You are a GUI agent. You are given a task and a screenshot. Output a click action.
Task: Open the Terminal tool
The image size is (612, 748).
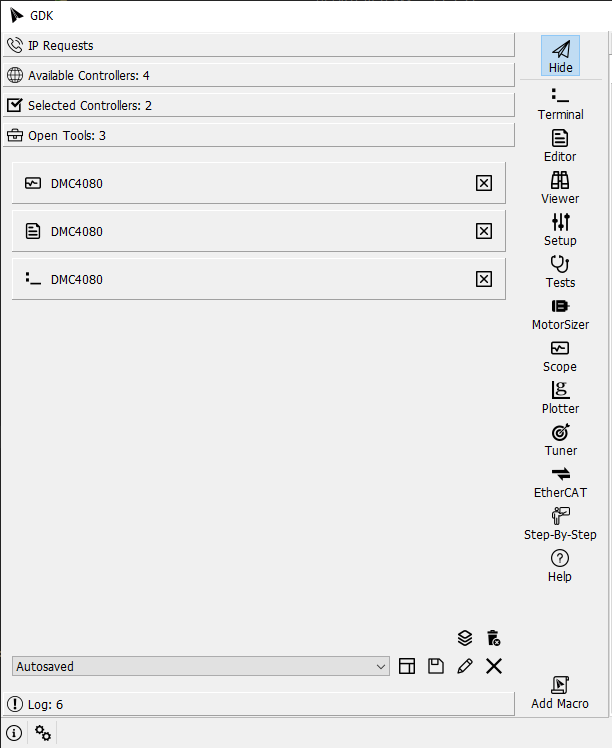[560, 103]
